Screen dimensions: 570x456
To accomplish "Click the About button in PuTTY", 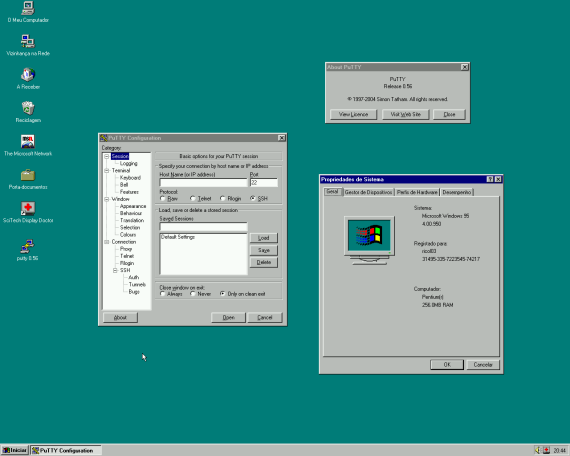I will pos(120,317).
